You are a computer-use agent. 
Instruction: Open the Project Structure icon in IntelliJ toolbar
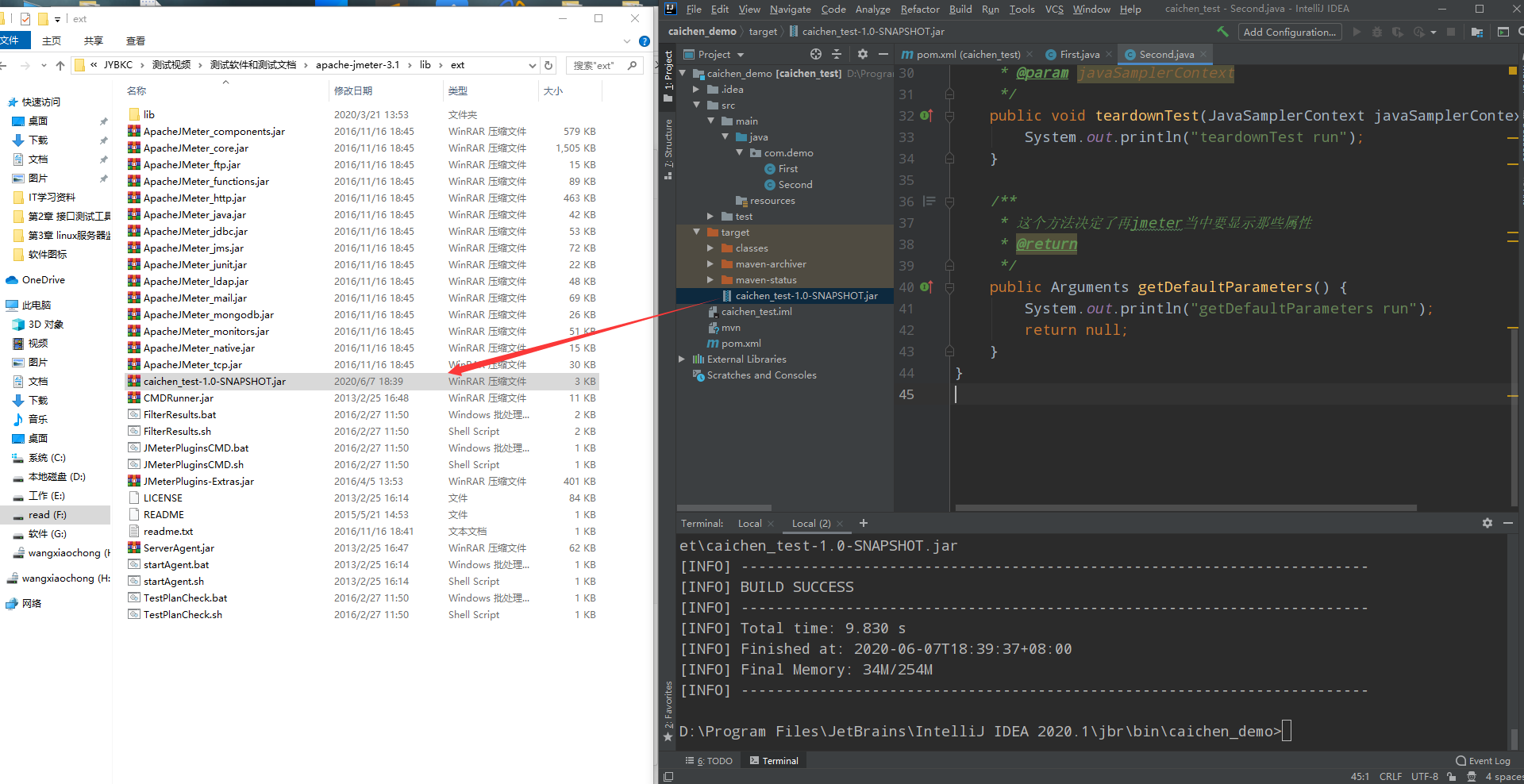(x=1477, y=32)
